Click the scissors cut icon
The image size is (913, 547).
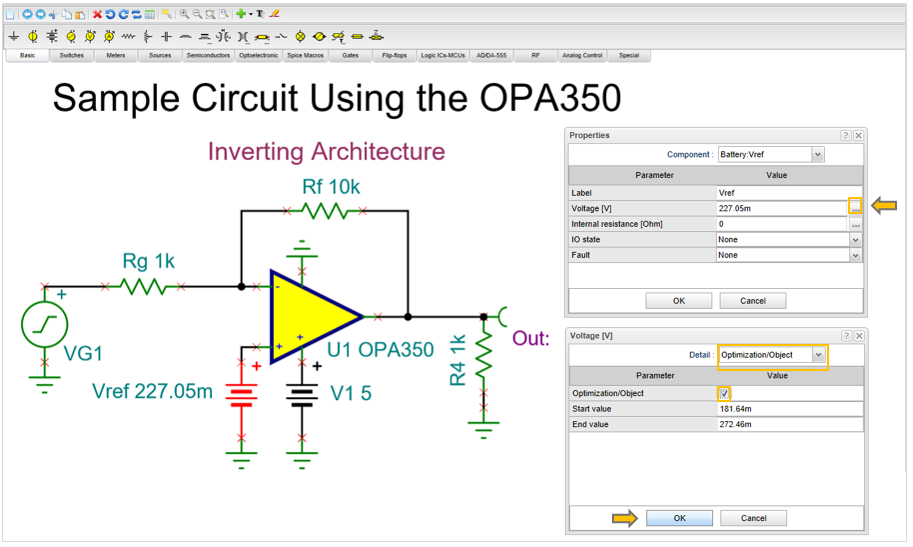tap(52, 15)
